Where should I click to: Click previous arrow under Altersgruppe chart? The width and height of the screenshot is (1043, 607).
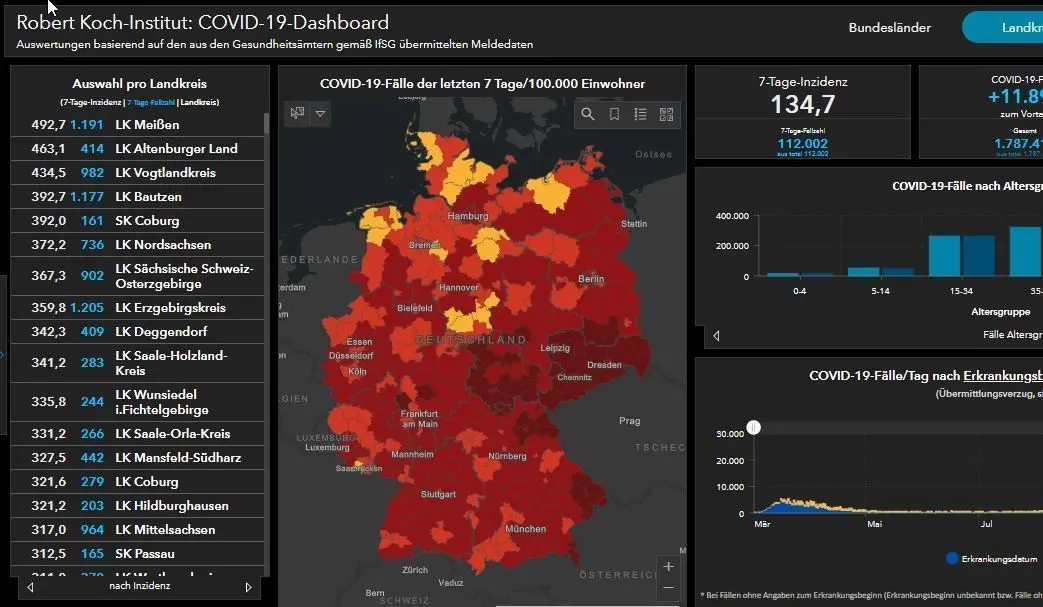click(x=716, y=335)
